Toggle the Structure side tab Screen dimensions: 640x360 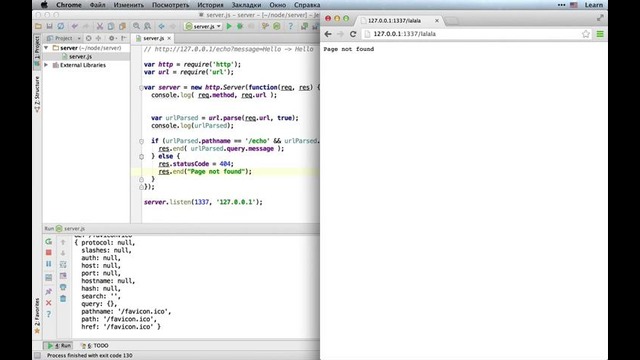37,94
